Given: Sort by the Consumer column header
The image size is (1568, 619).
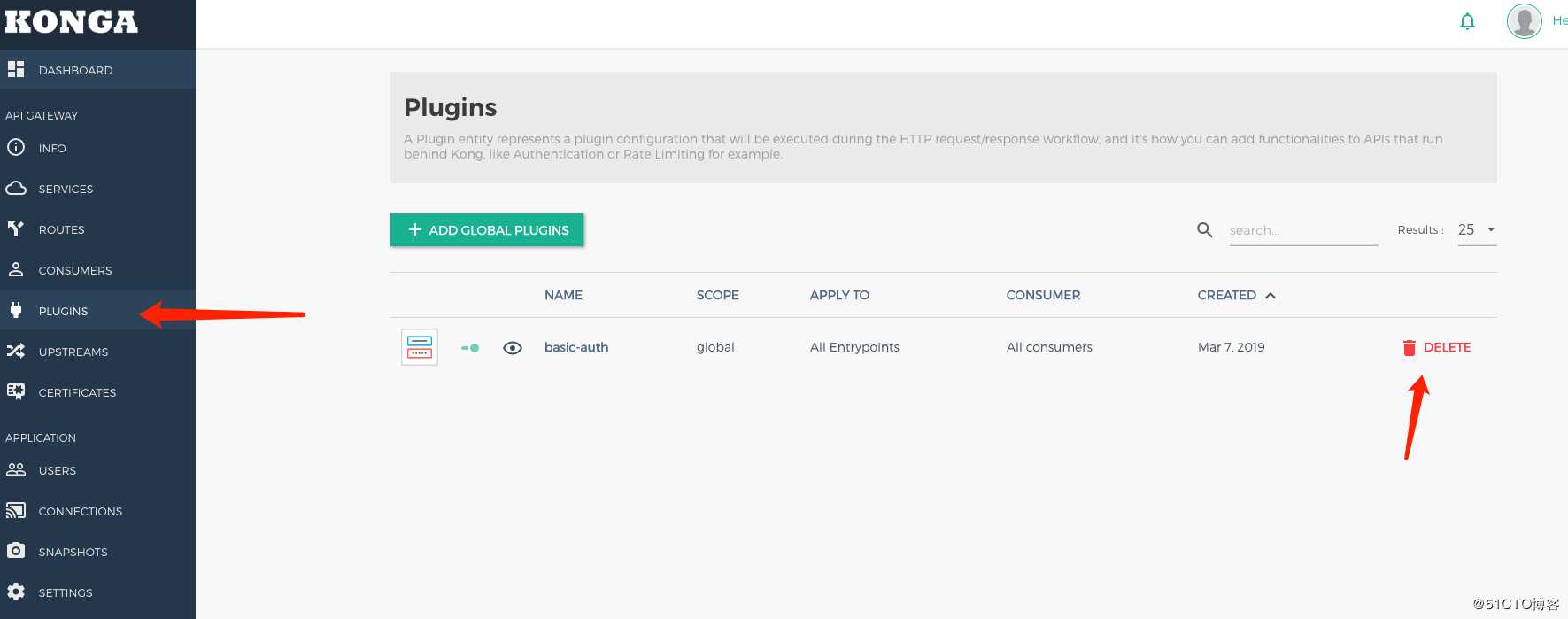Looking at the screenshot, I should coord(1043,295).
